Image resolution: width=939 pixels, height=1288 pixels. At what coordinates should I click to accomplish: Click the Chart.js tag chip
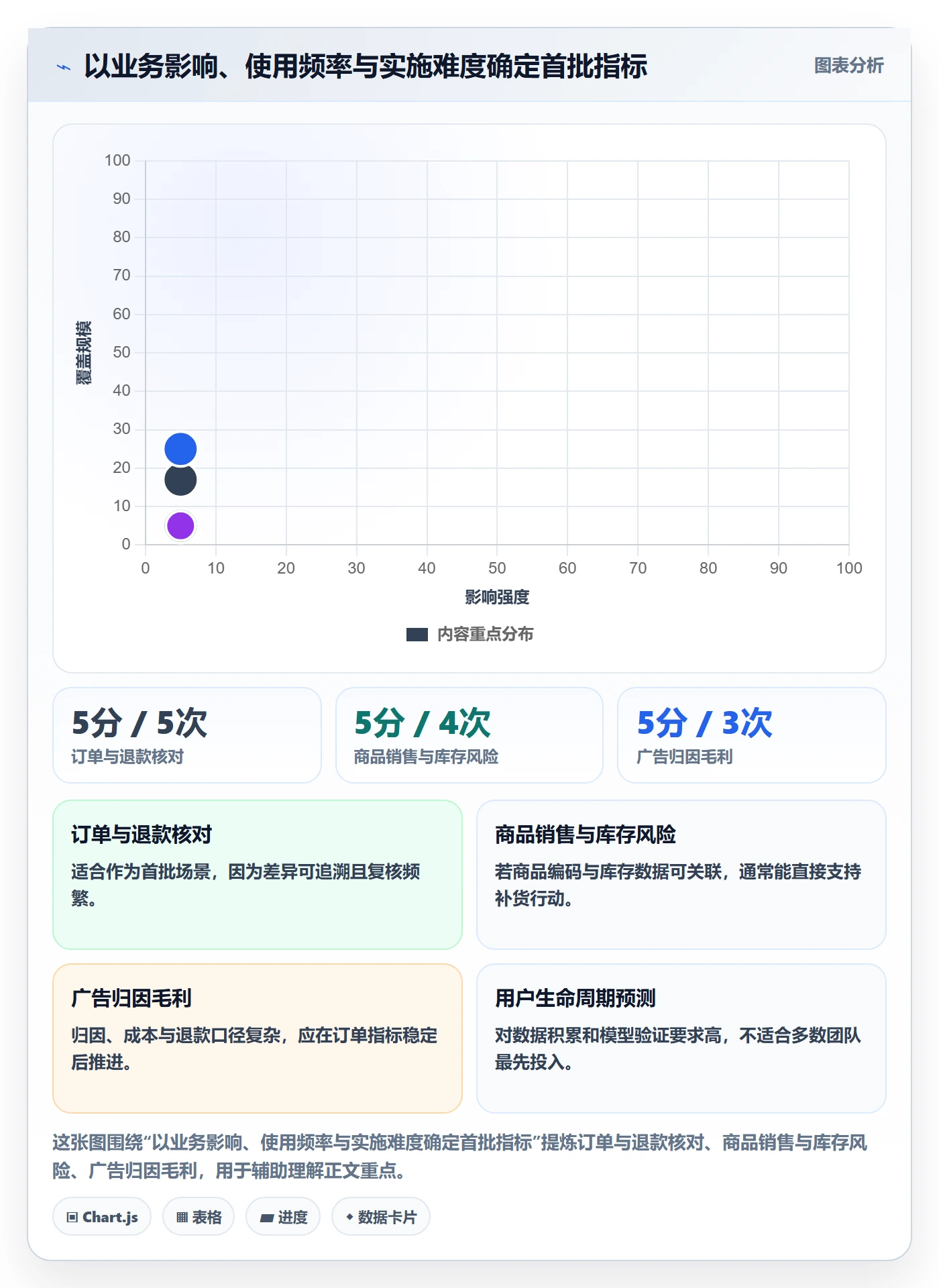coord(102,1217)
